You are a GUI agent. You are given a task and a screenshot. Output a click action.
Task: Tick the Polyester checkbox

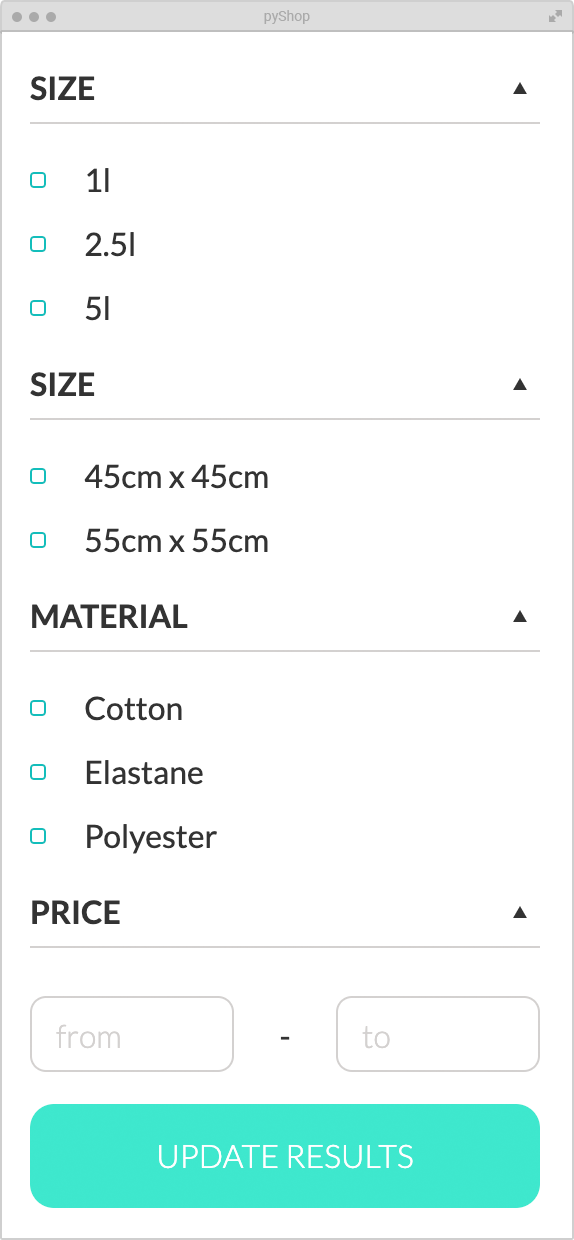pyautogui.click(x=38, y=836)
